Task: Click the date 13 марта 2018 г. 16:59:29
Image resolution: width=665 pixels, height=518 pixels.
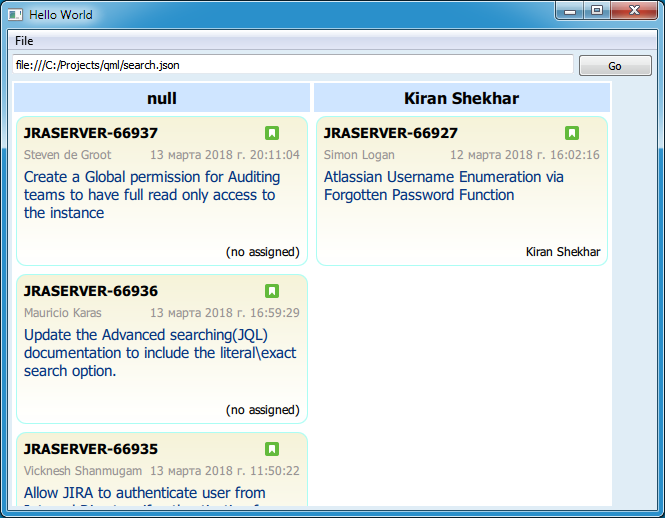Action: click(x=225, y=313)
